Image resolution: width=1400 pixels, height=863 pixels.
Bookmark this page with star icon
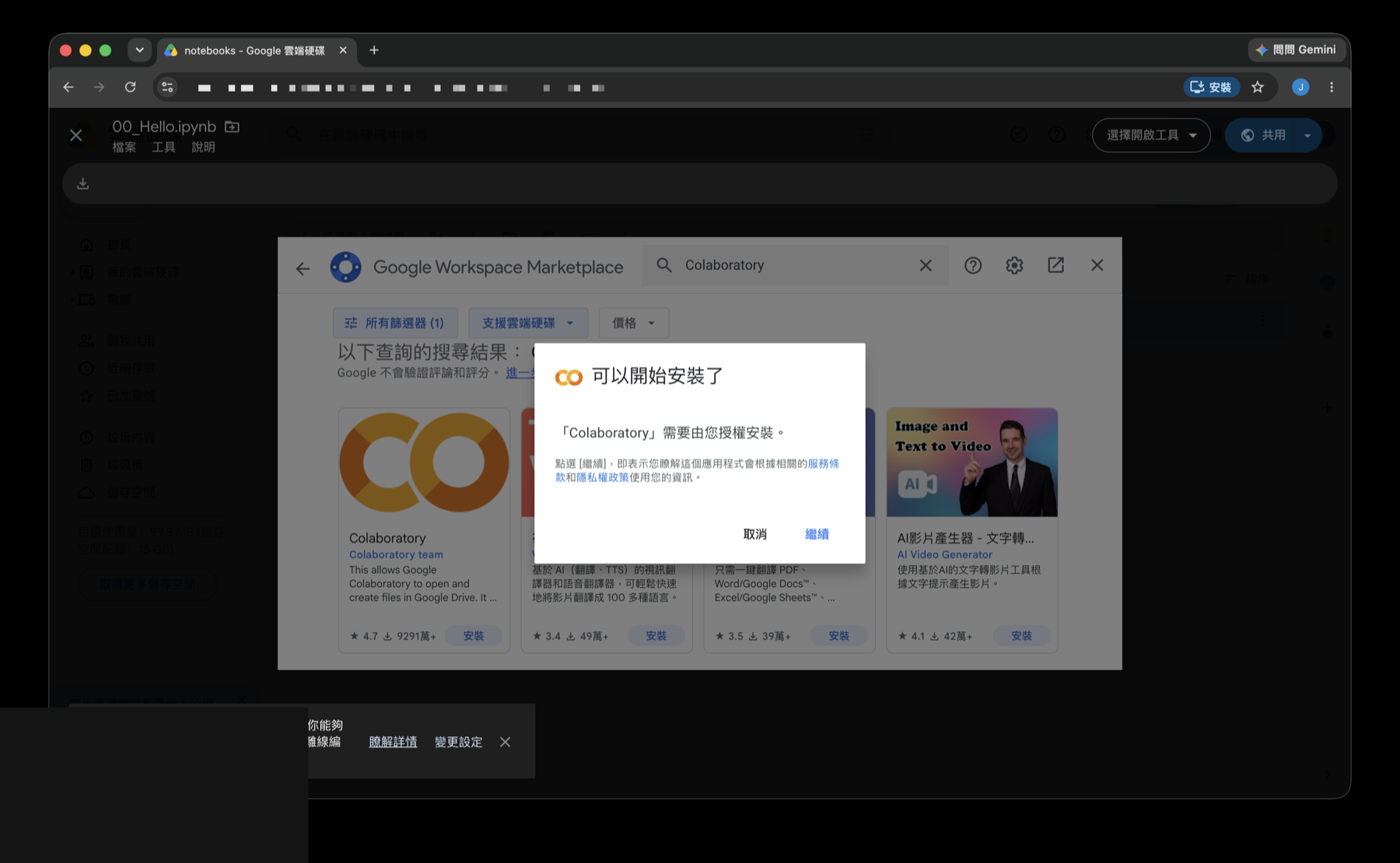1258,87
